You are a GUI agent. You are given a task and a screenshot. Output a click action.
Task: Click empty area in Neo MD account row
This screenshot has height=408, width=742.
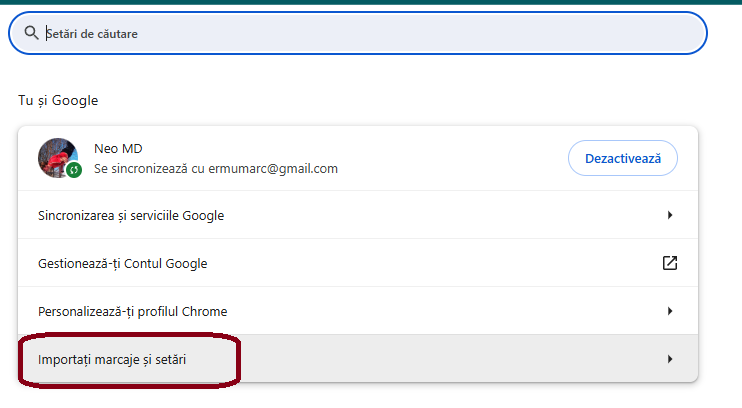click(x=450, y=158)
